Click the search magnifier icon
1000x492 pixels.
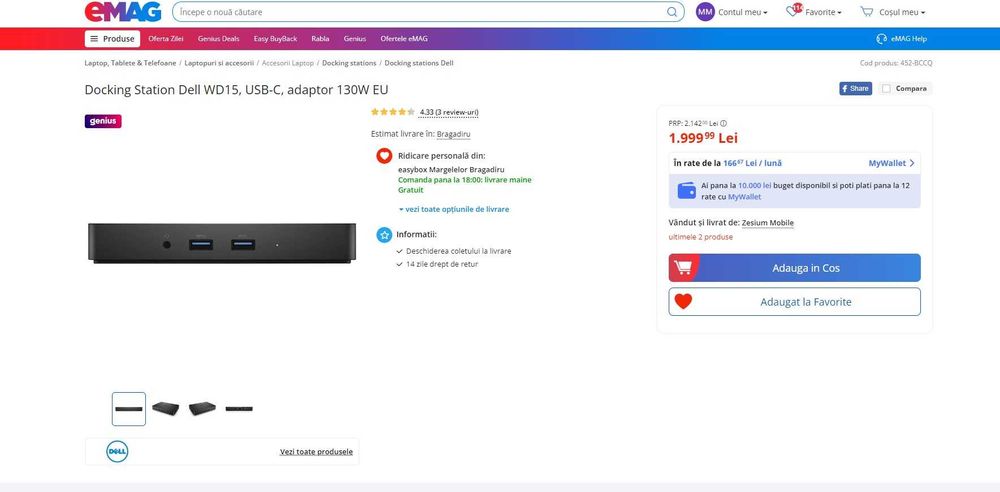[x=672, y=12]
